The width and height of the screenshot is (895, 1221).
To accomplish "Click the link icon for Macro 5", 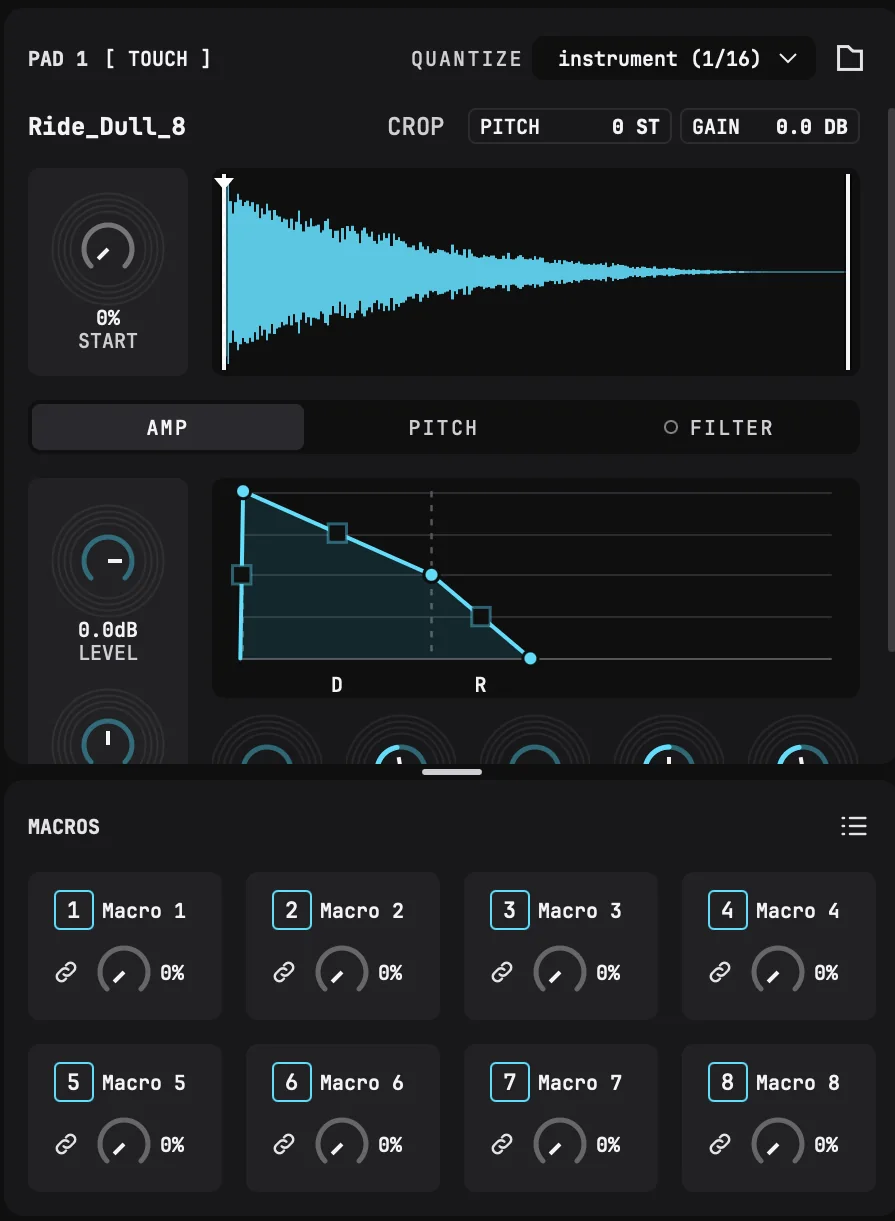I will point(66,1144).
